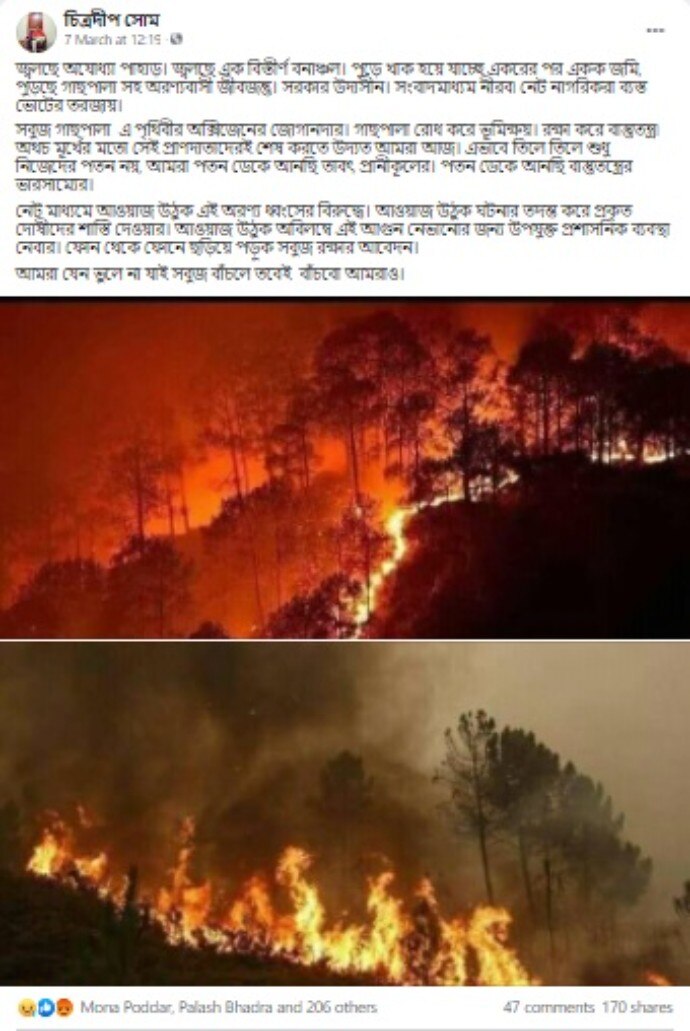Open the '170 shares' link
690x1031 pixels.
click(x=637, y=1007)
